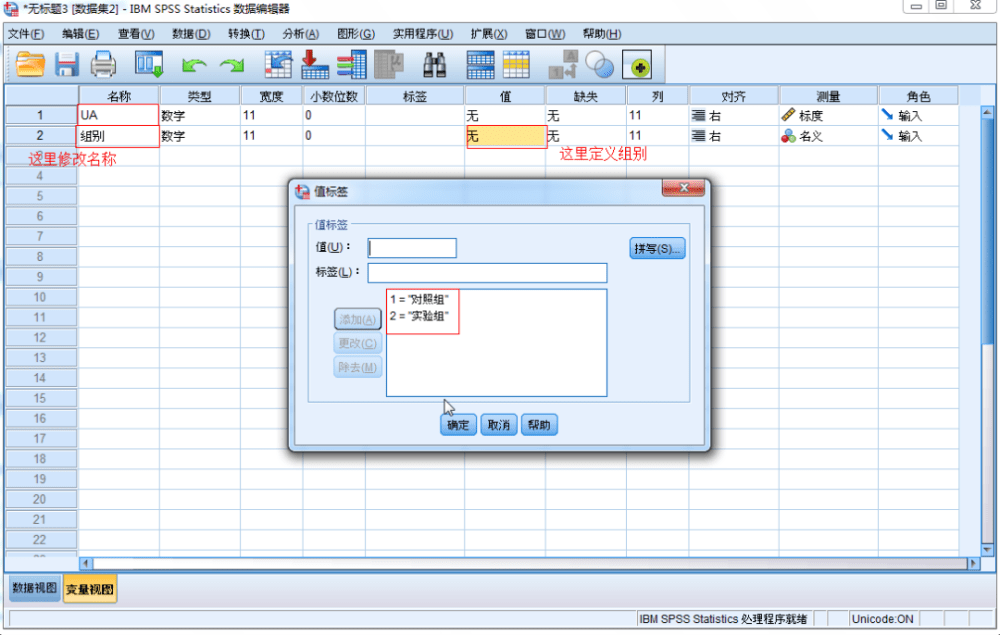This screenshot has height=635, width=1000.
Task: Redo with the green right arrow icon
Action: tap(232, 65)
